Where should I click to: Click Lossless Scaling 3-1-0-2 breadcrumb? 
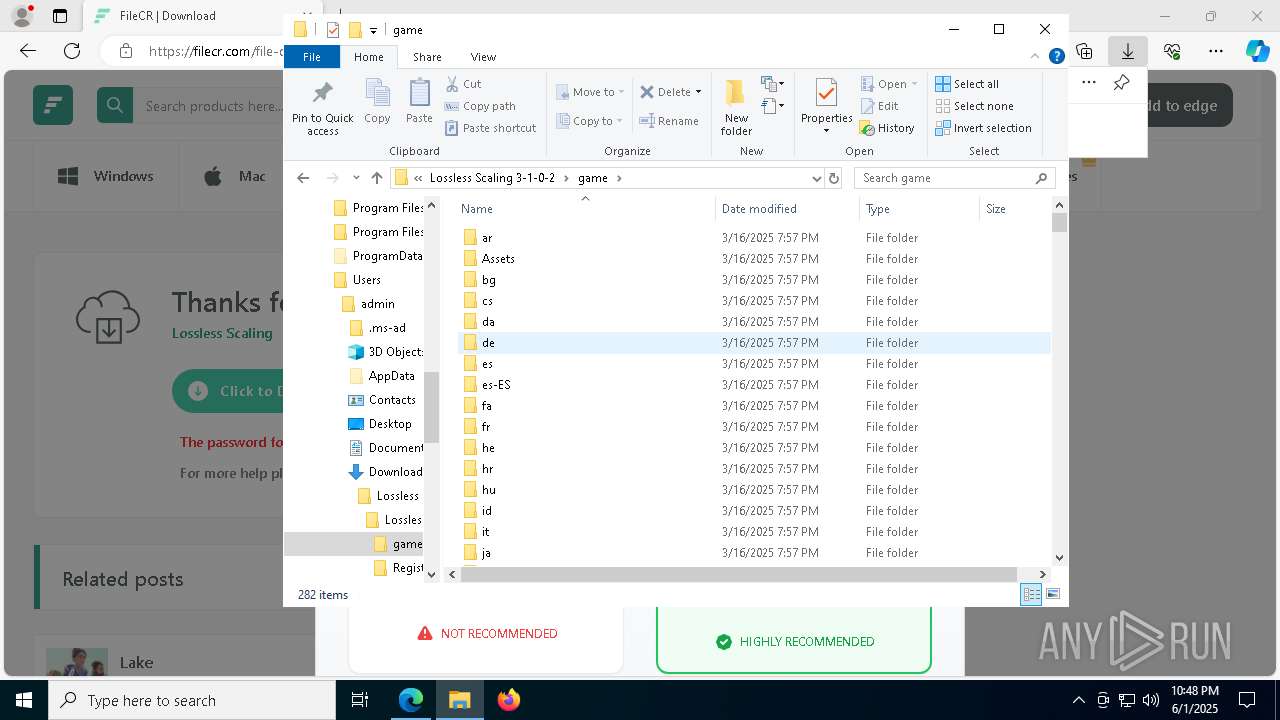tap(492, 178)
